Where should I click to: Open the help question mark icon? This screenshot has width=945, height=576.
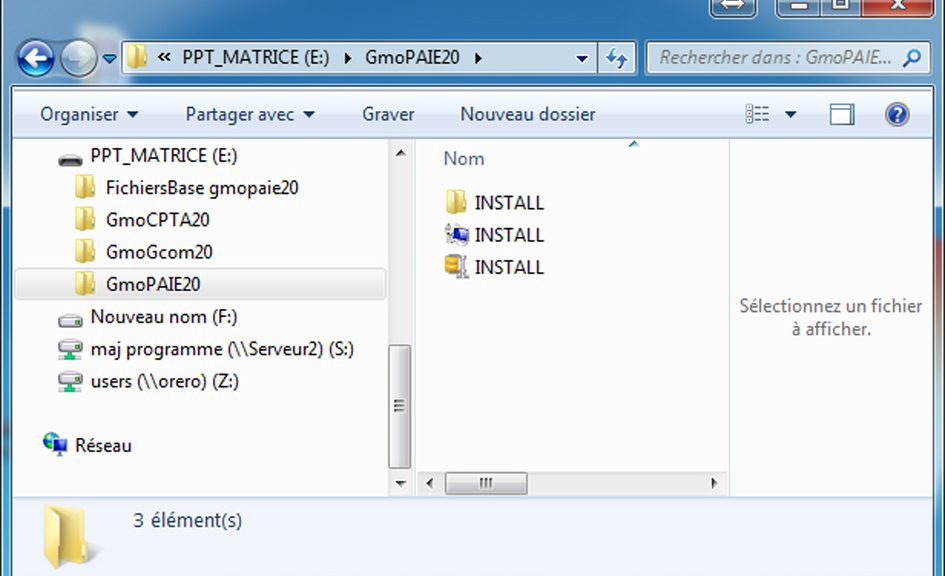897,114
